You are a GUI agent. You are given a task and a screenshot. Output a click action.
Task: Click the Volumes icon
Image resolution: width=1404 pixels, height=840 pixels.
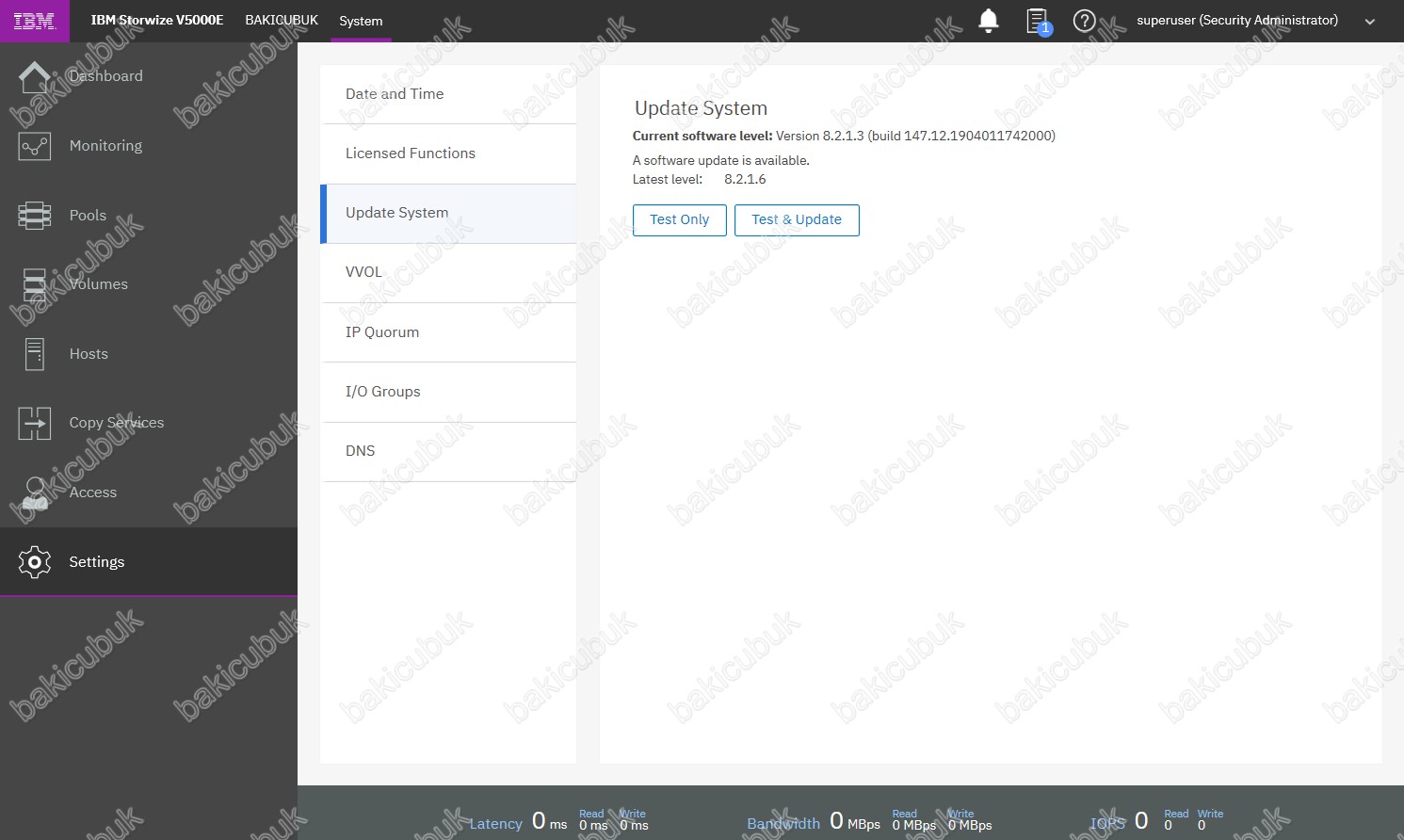pos(35,284)
